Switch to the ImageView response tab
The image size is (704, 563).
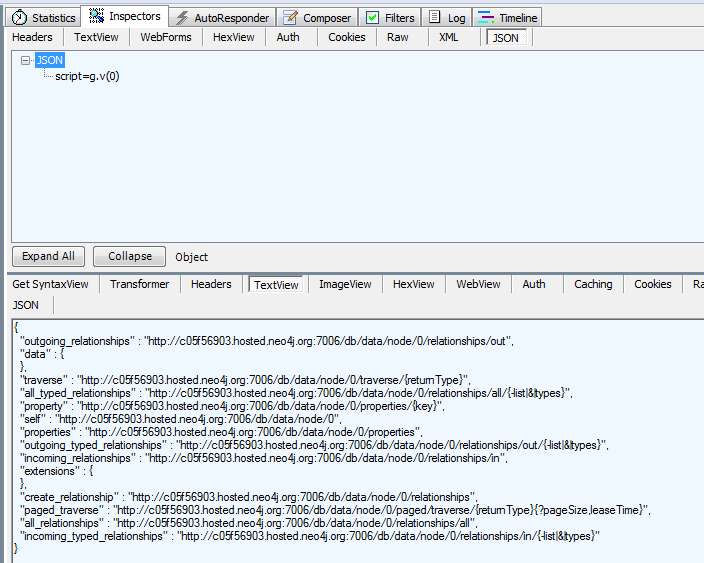tap(345, 284)
